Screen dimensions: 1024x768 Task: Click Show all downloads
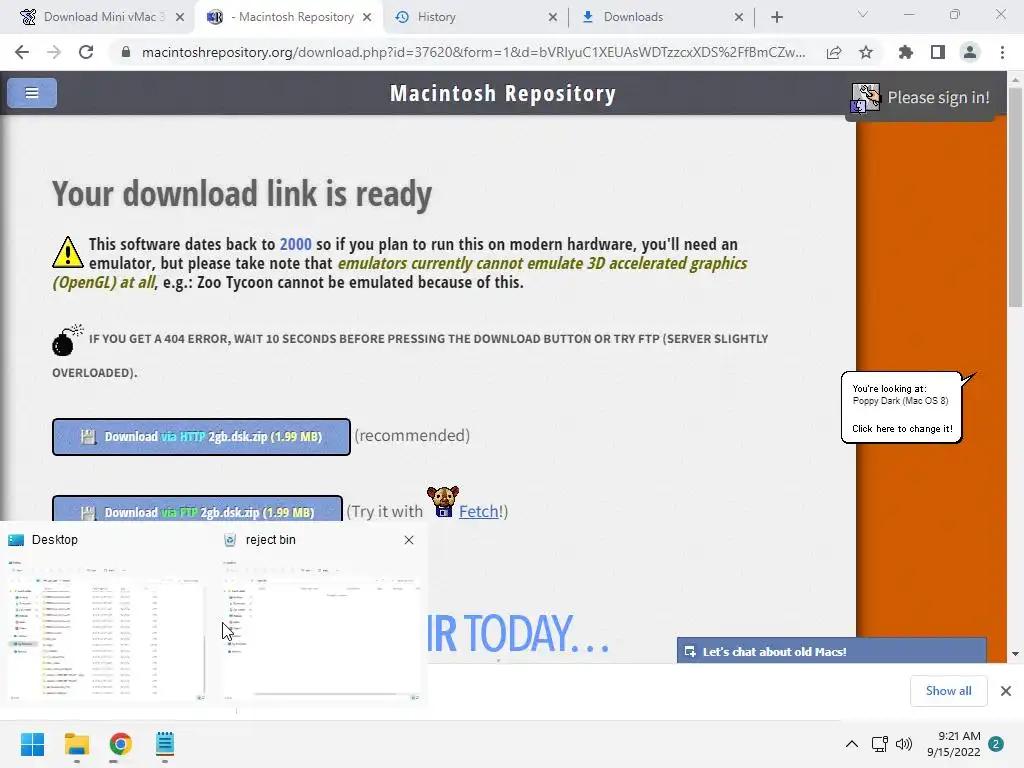click(948, 691)
